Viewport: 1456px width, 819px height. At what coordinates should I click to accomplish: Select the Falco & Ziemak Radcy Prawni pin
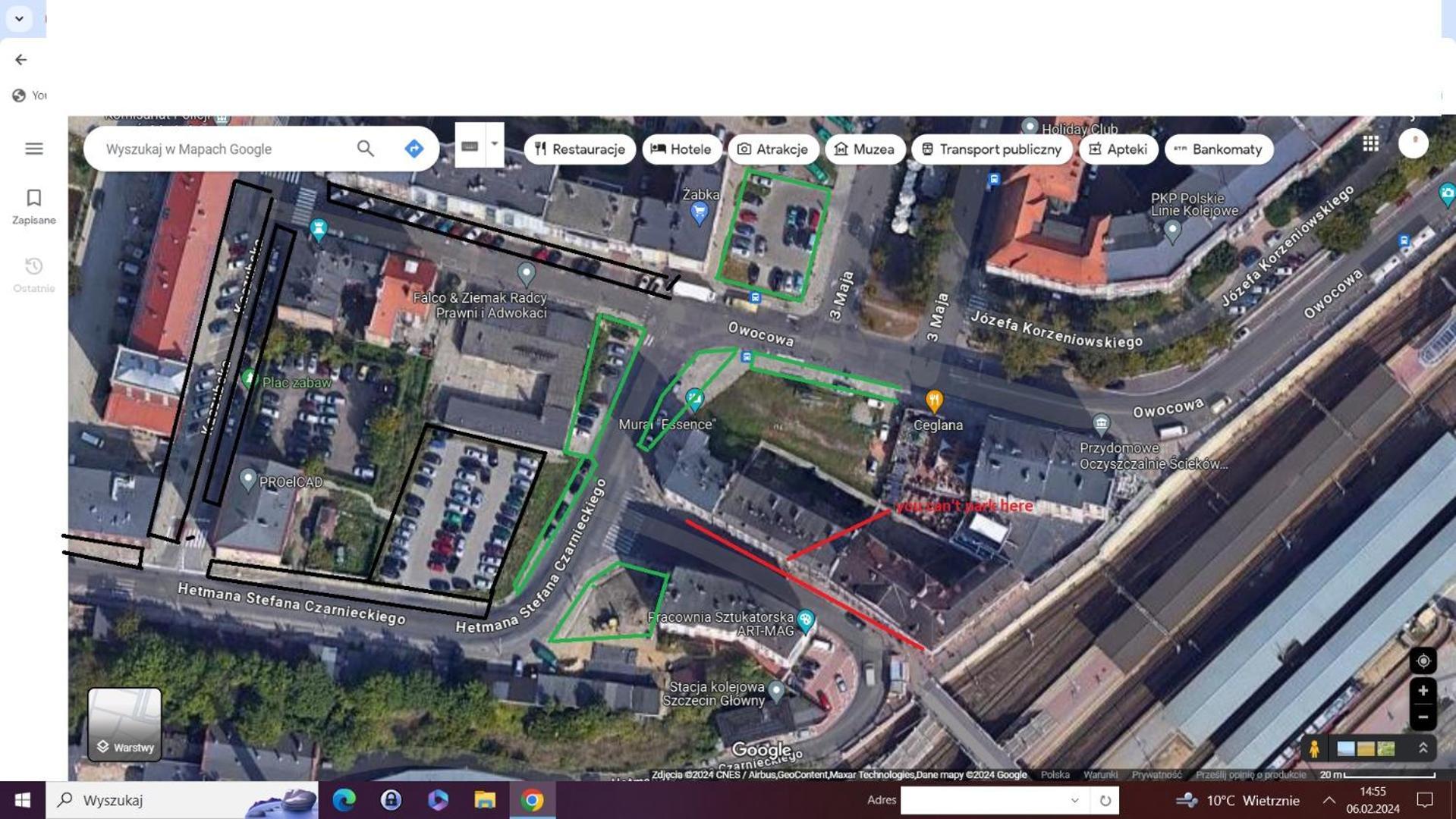tap(526, 273)
